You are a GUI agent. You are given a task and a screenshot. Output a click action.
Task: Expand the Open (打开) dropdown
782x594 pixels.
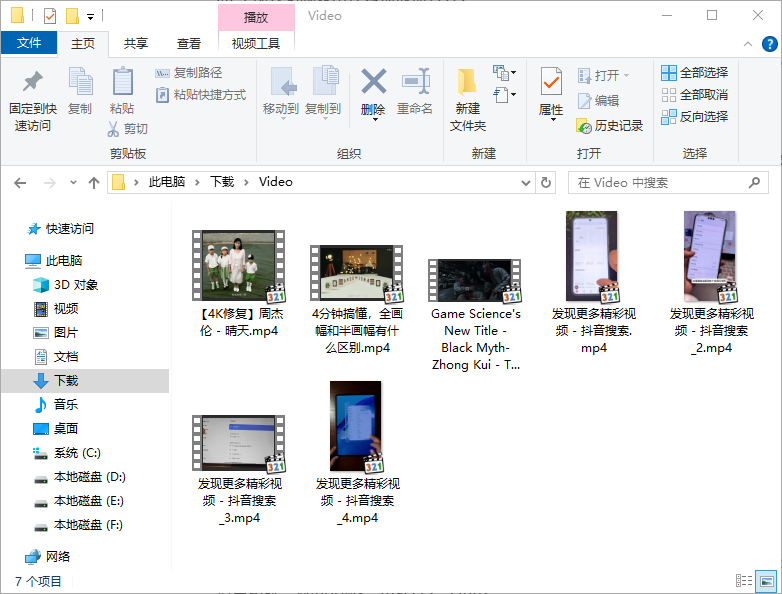tap(626, 76)
